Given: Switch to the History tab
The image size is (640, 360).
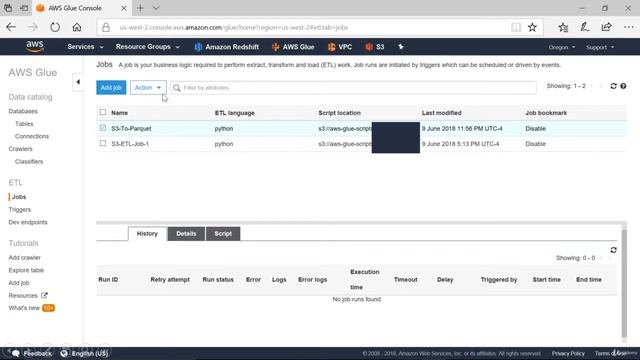Looking at the screenshot, I should point(147,233).
